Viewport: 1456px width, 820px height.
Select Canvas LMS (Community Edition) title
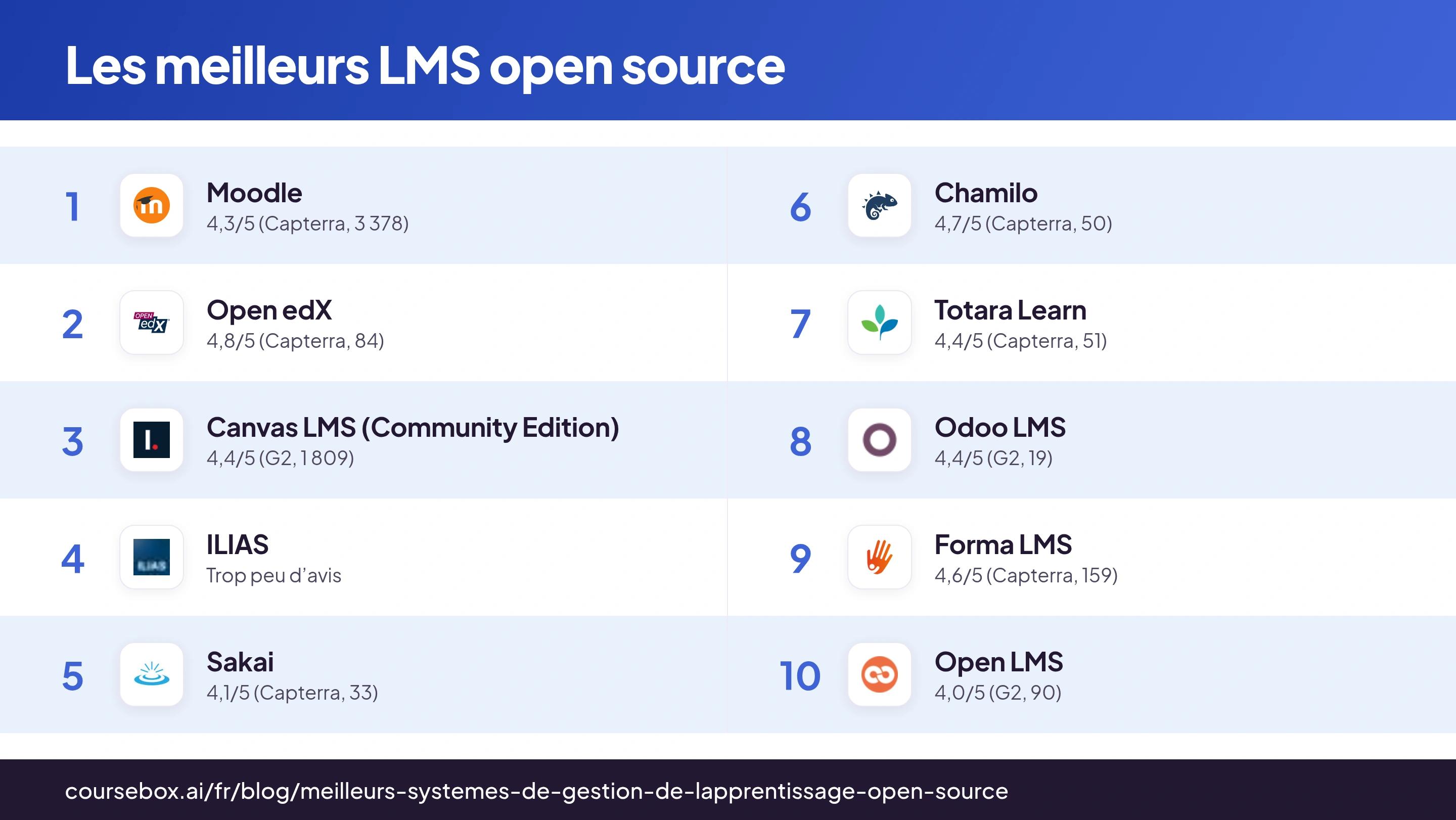point(413,428)
